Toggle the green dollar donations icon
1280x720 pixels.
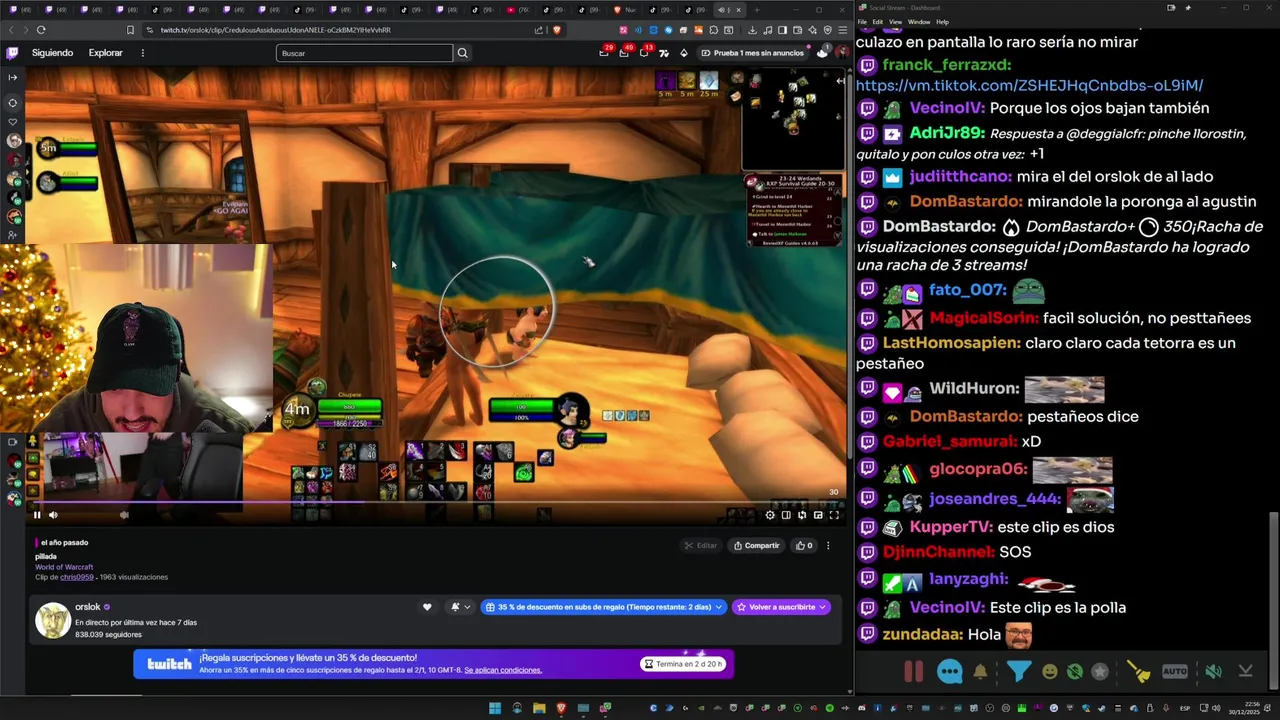click(x=1074, y=672)
